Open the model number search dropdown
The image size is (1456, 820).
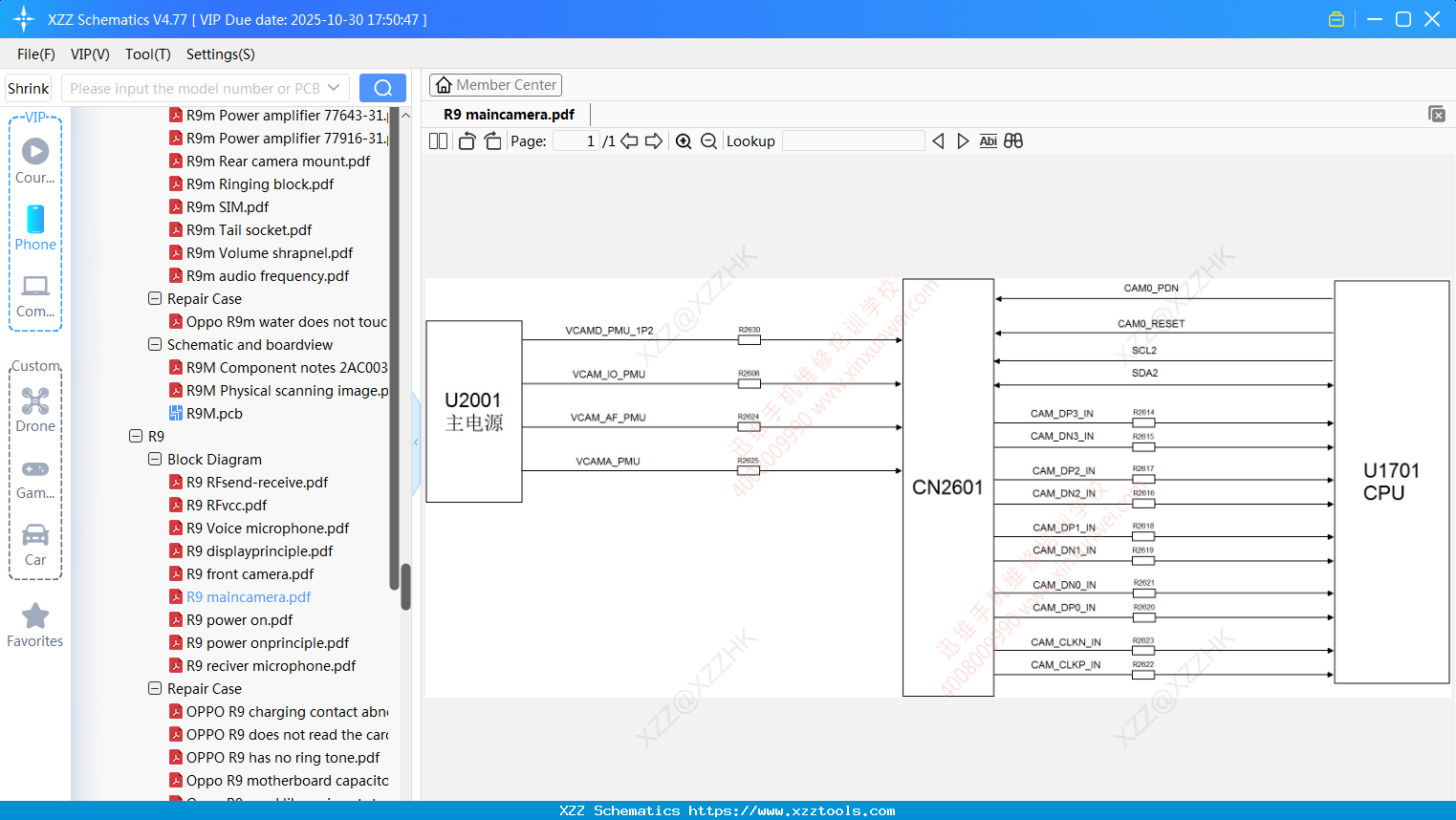click(x=333, y=86)
